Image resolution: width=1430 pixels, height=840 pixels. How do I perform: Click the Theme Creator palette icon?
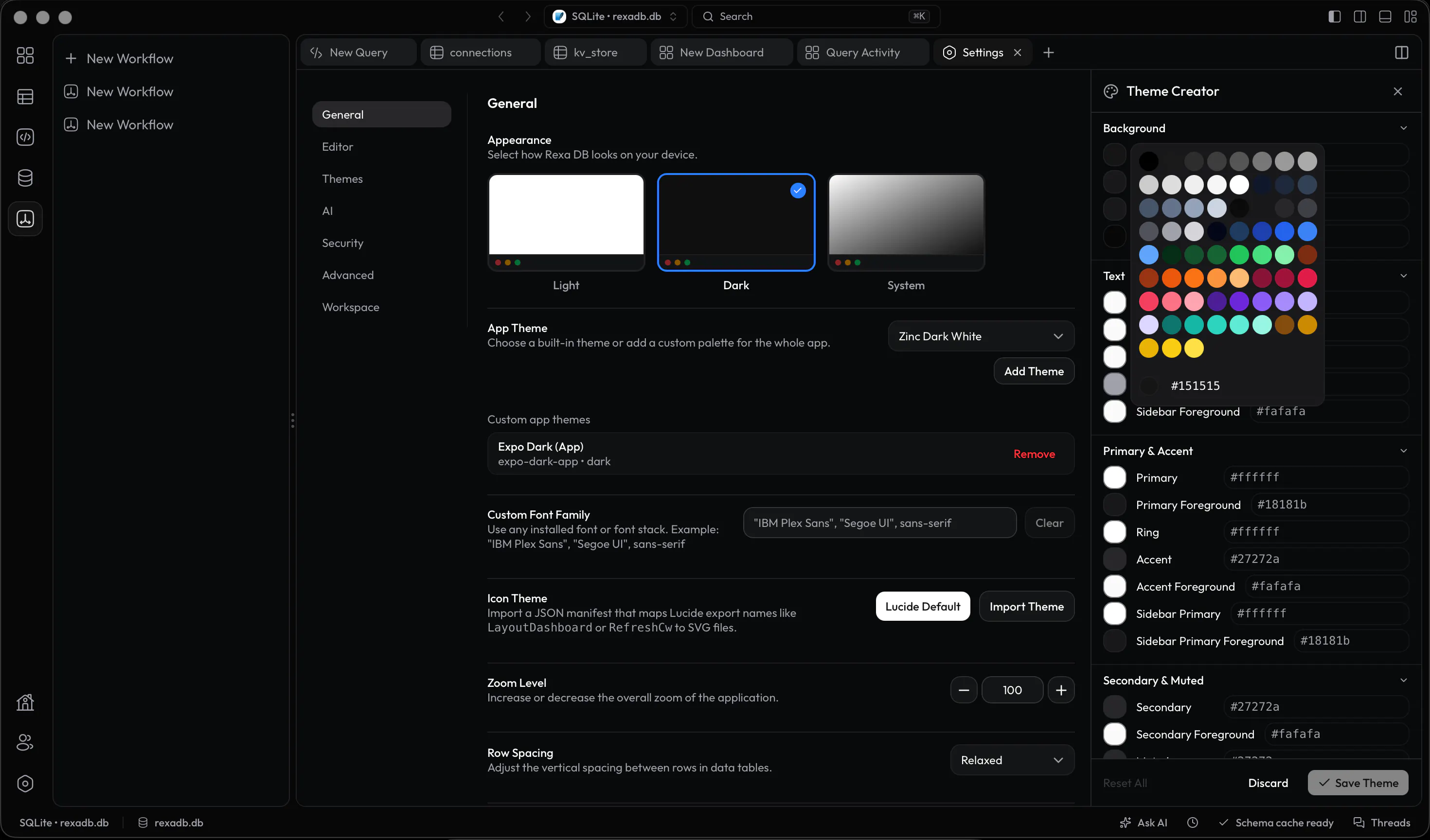click(1110, 91)
